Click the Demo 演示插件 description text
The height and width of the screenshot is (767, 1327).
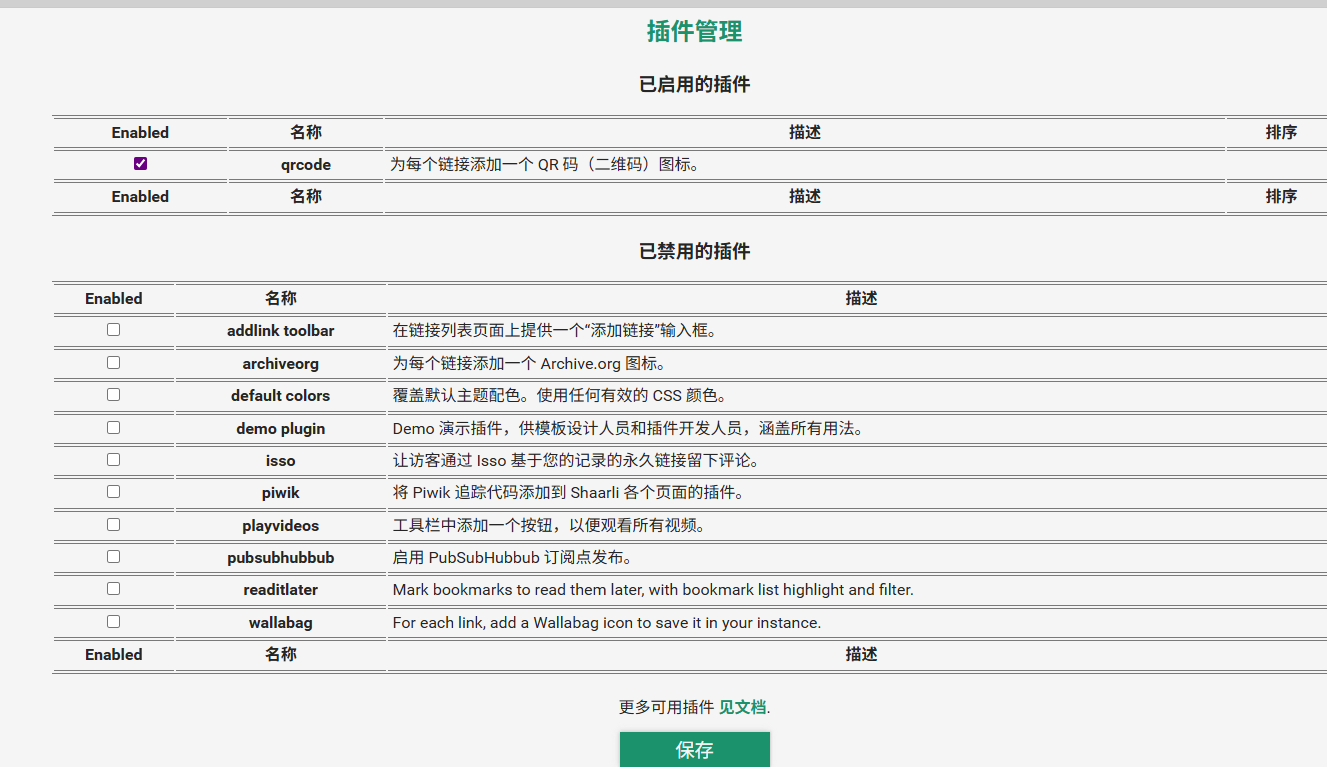click(628, 429)
